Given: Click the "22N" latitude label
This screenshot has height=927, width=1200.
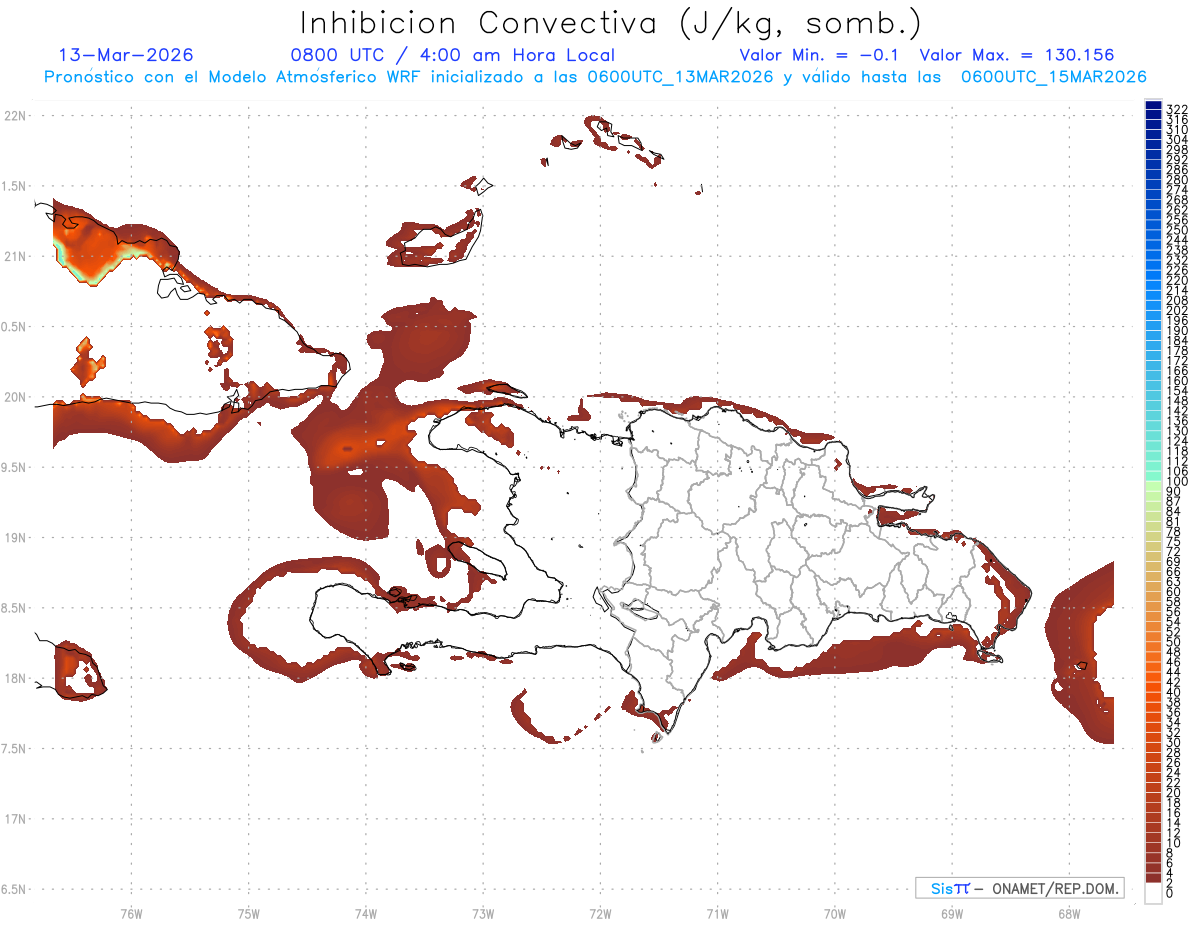Looking at the screenshot, I should [15, 115].
